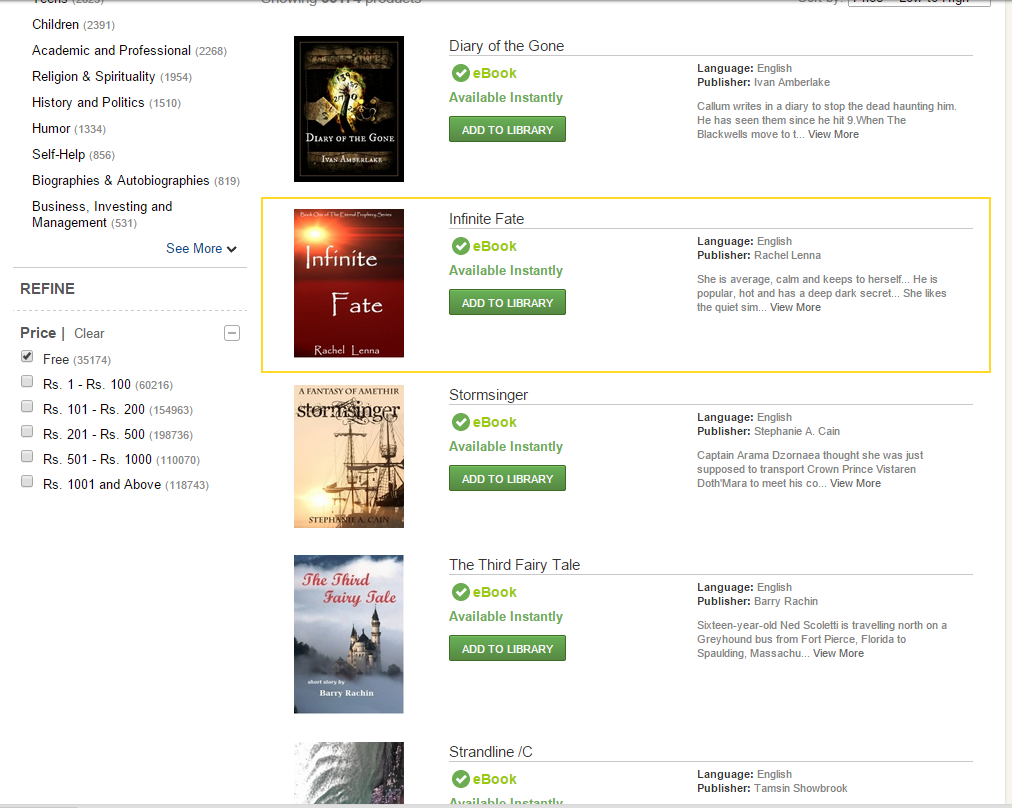Screen dimensions: 1012x808
Task: Open the Humor category
Action: coord(51,128)
